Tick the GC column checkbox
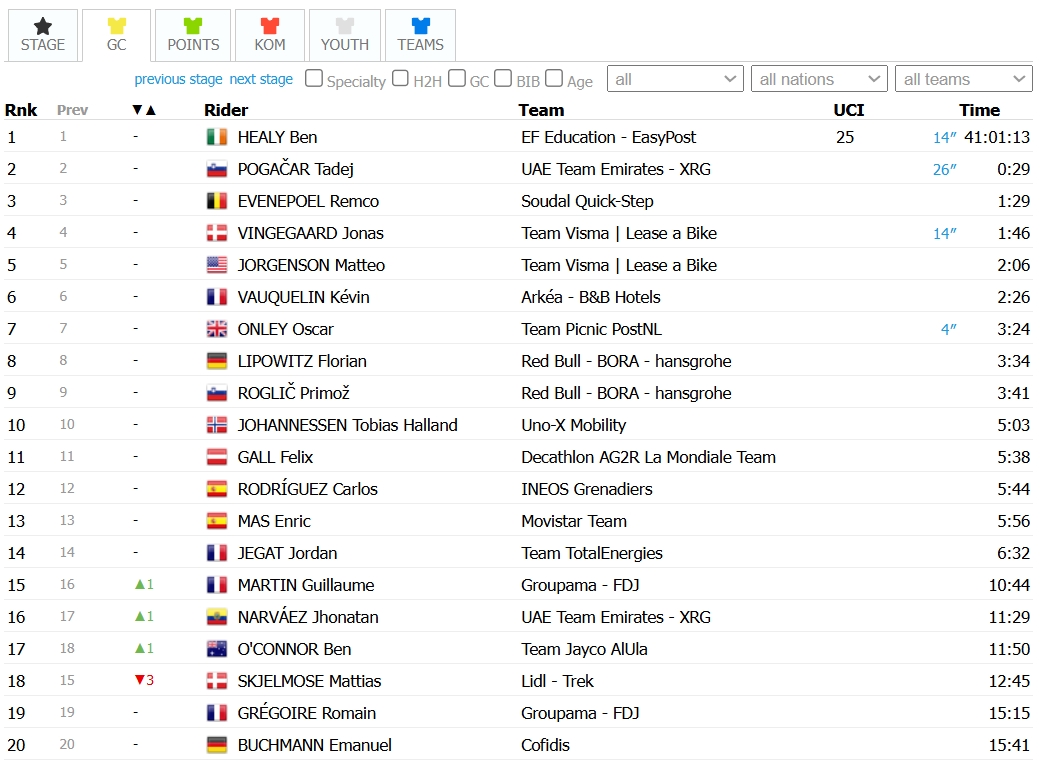Viewport: 1051px width, 762px height. (x=456, y=78)
